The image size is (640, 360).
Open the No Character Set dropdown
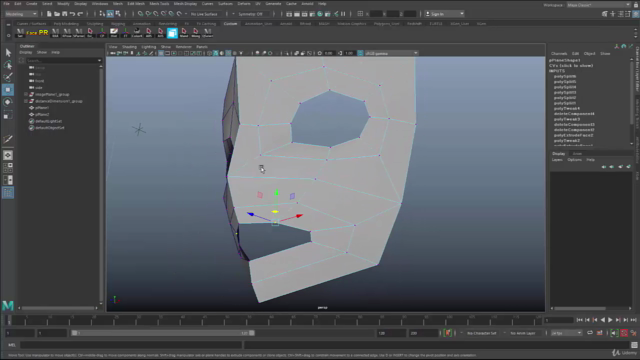(482, 333)
